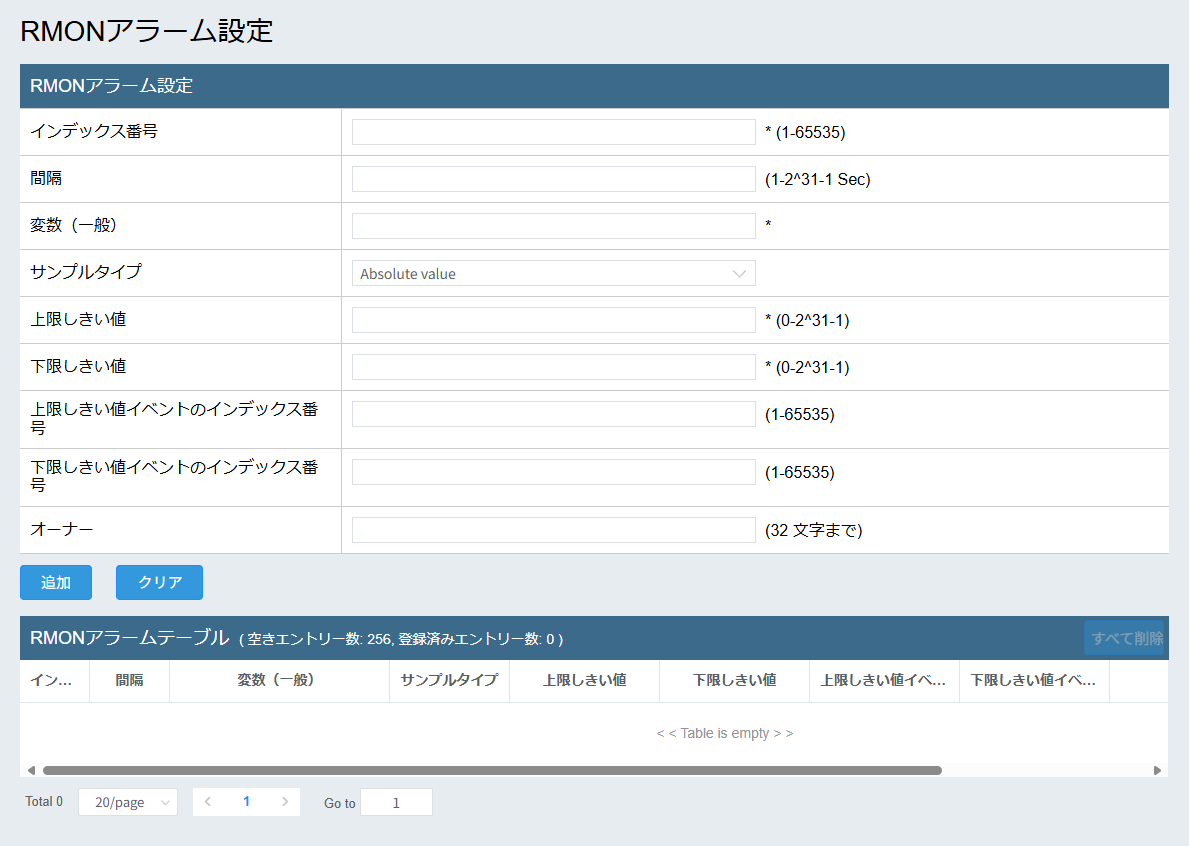This screenshot has height=846, width=1189.
Task: Focus the 変数（一般） text box
Action: [x=553, y=226]
